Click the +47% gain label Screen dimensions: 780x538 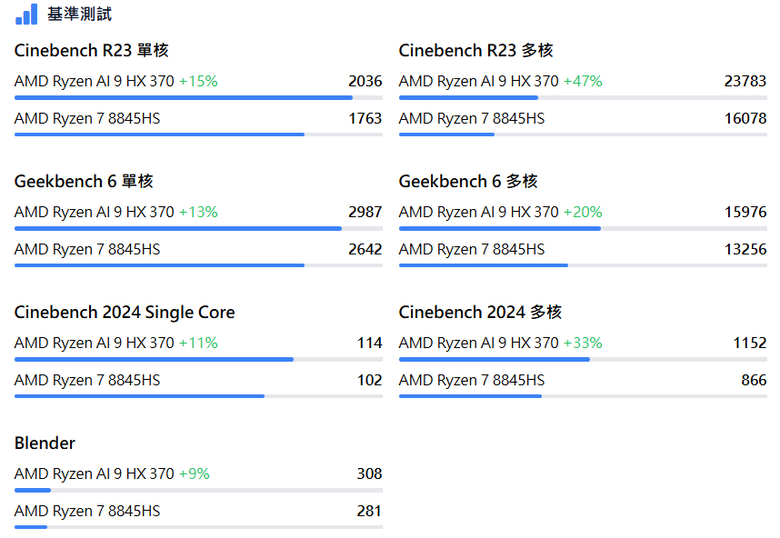pyautogui.click(x=583, y=81)
